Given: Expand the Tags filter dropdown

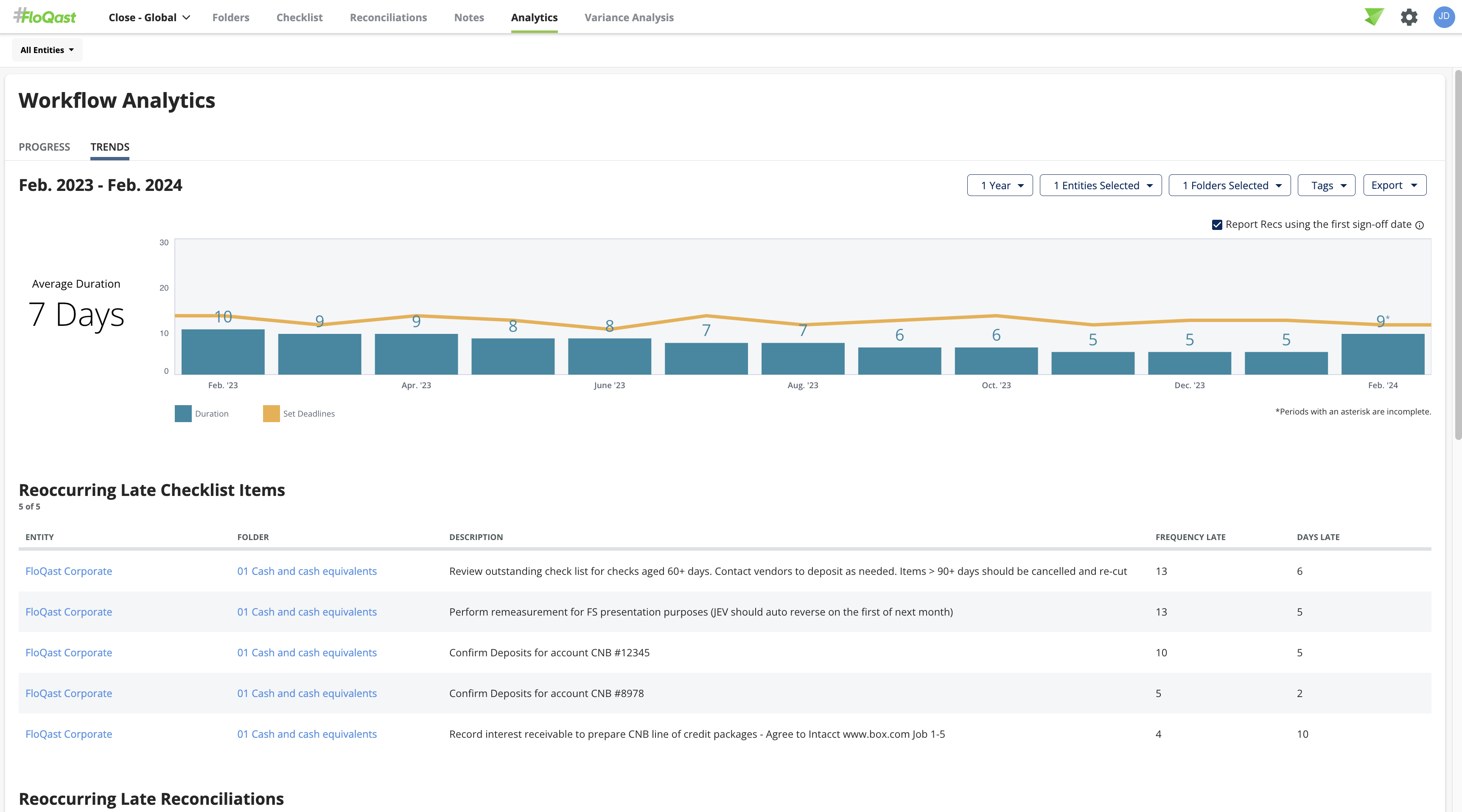Looking at the screenshot, I should point(1326,185).
